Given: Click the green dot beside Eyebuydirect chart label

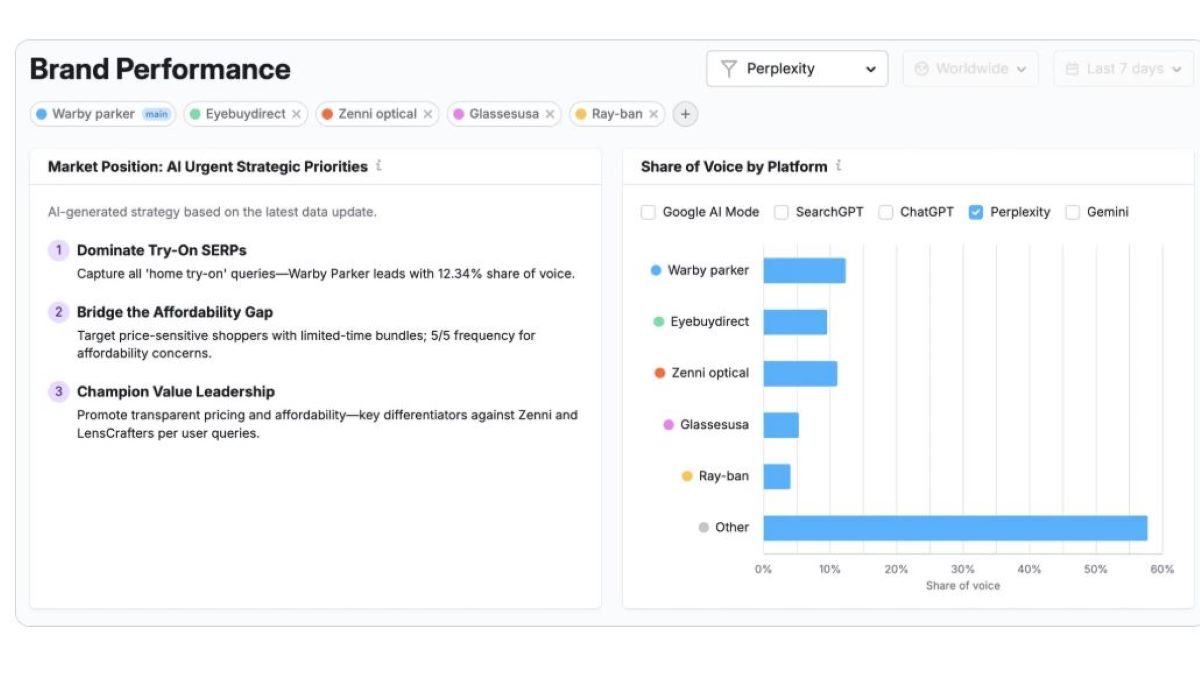Looking at the screenshot, I should [658, 322].
